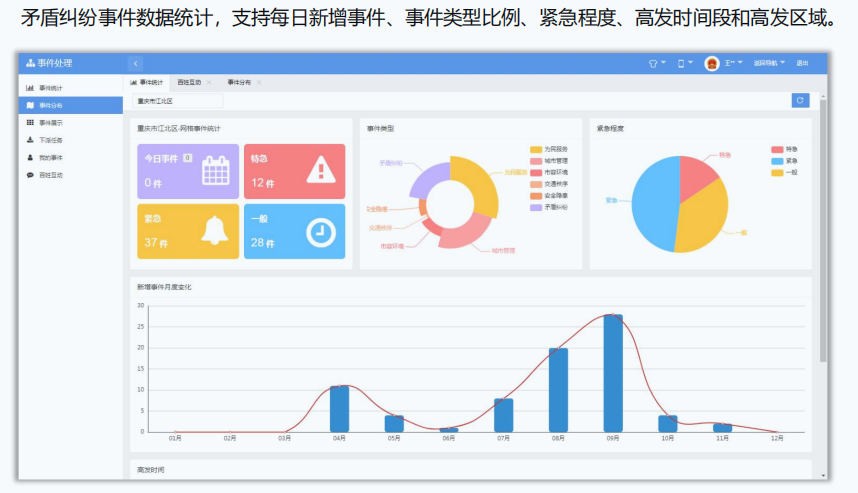Toggle 一般 legend in 紧急程度 chart

tap(784, 172)
